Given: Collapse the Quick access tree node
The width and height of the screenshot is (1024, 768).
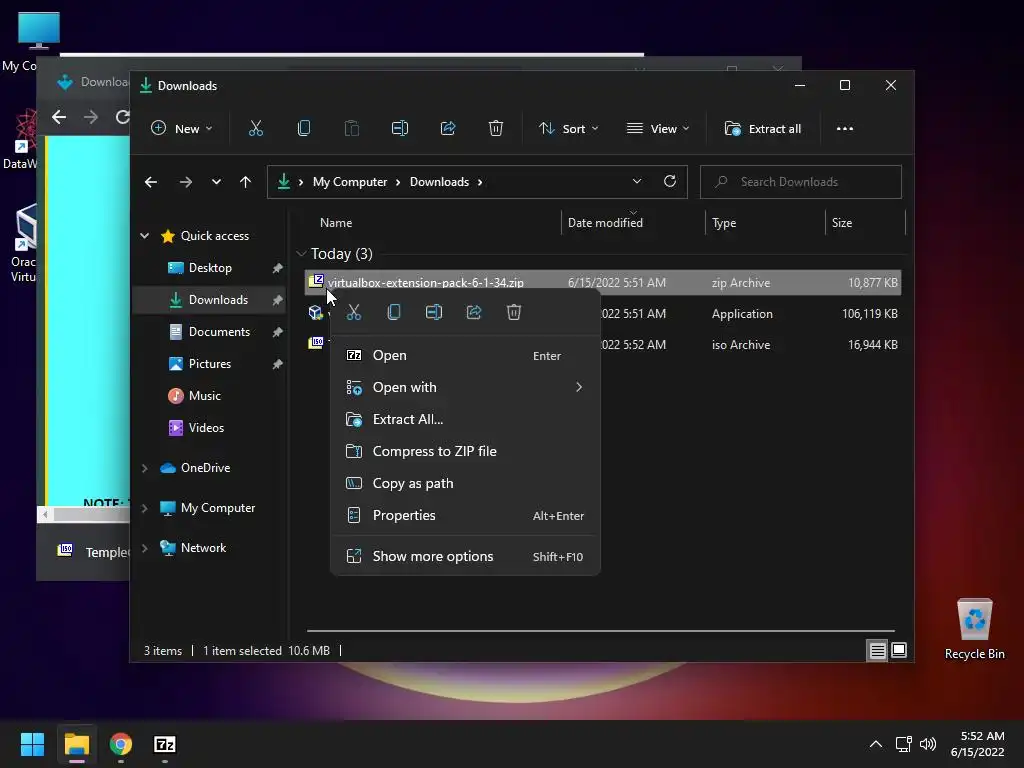Looking at the screenshot, I should [x=145, y=236].
